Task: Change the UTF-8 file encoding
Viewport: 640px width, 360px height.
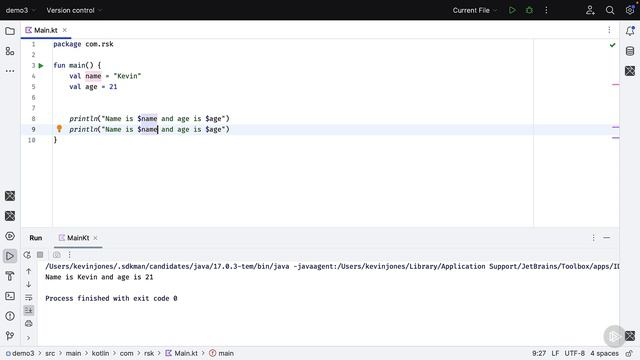Action: click(x=574, y=353)
